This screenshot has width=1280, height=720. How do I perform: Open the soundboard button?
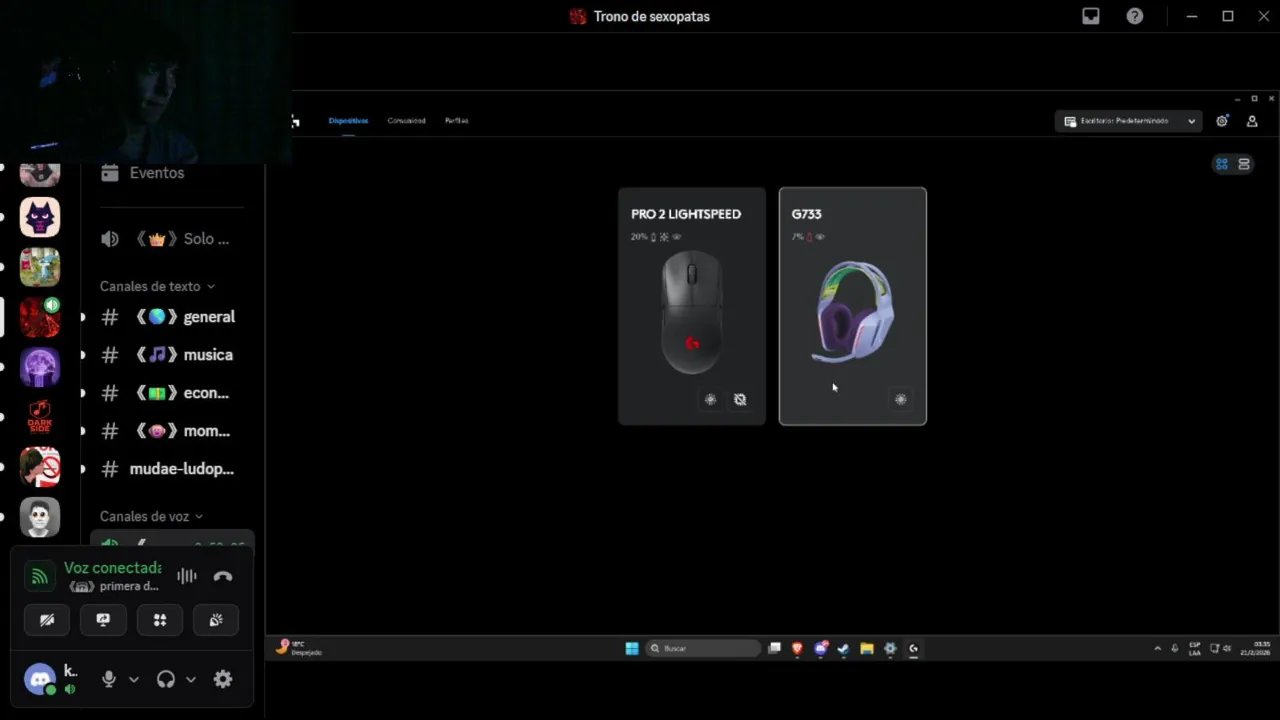click(215, 620)
